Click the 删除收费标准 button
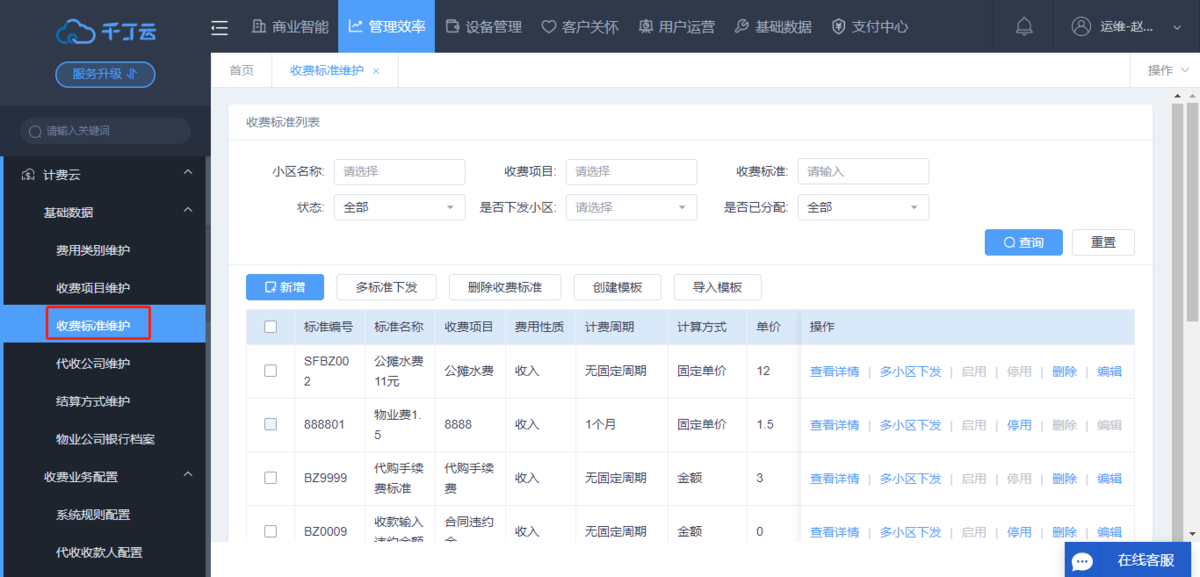Image resolution: width=1200 pixels, height=577 pixels. 505,287
